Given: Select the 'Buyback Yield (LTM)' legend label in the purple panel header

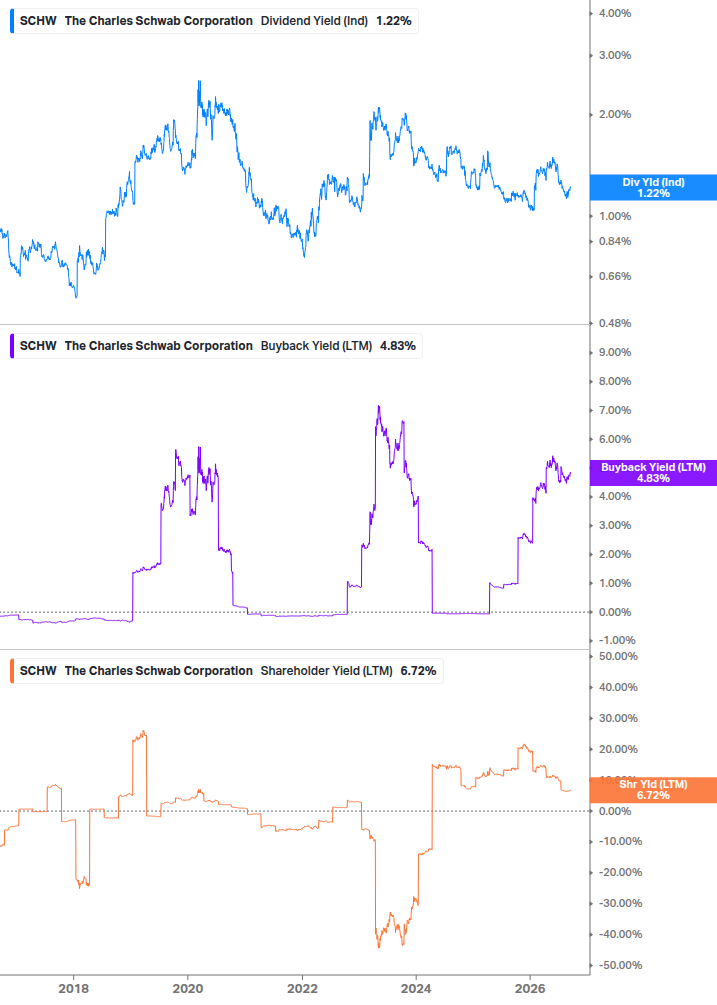Looking at the screenshot, I should pos(316,346).
